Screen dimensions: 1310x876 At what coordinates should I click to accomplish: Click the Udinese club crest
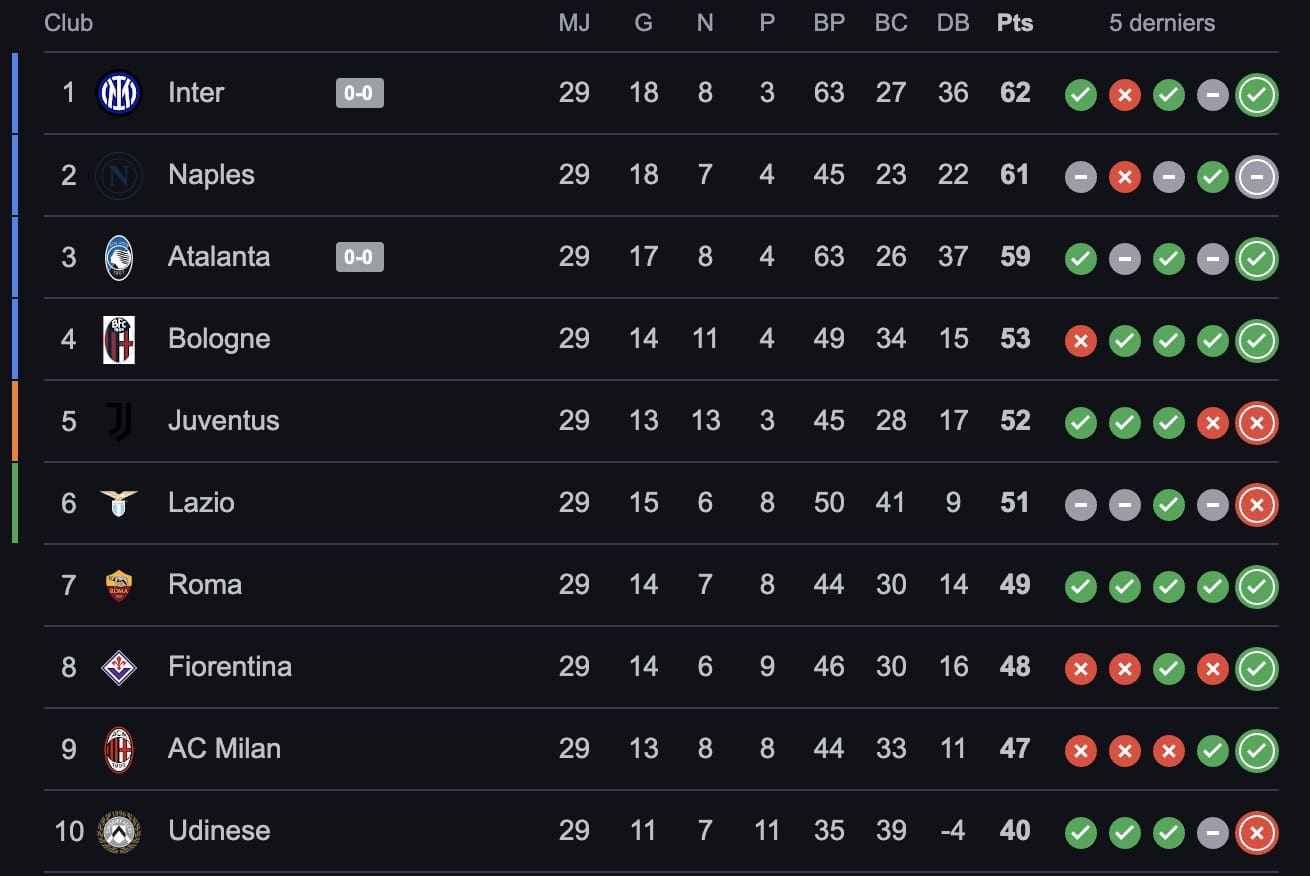(119, 831)
